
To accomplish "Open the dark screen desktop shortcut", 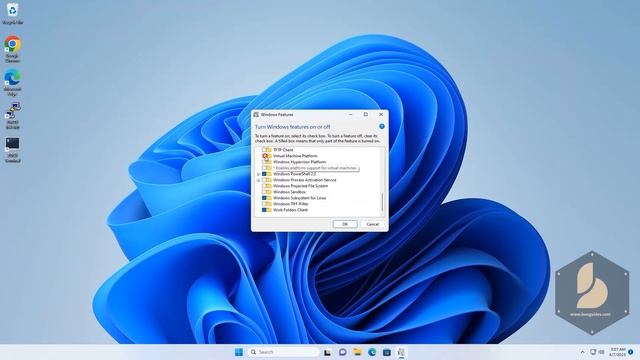I will pyautogui.click(x=13, y=149).
